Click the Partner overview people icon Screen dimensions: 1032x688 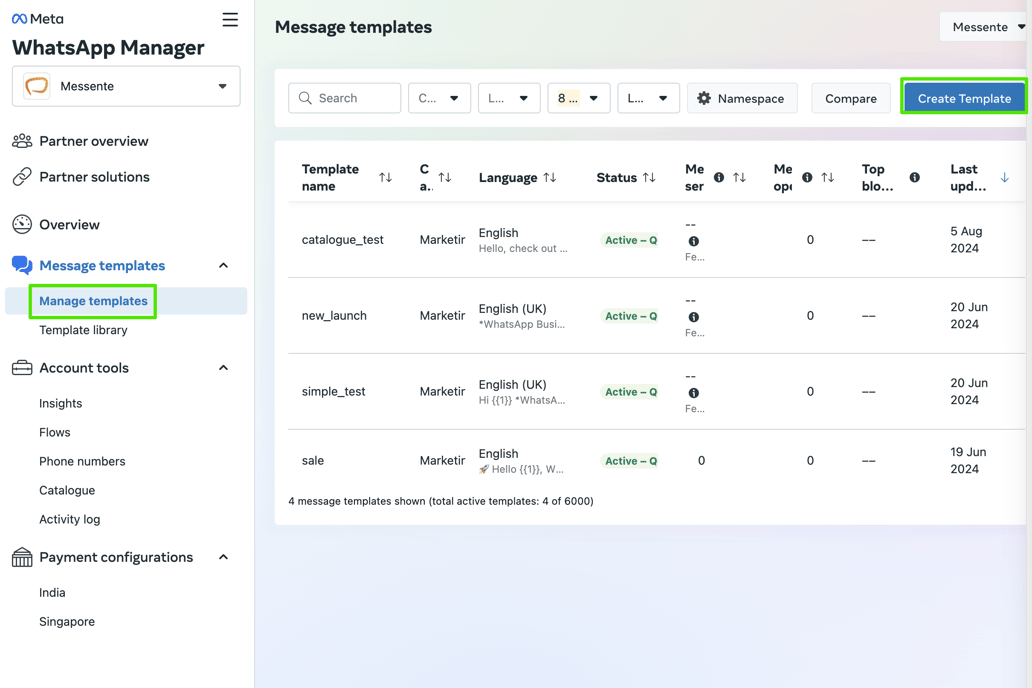[22, 141]
